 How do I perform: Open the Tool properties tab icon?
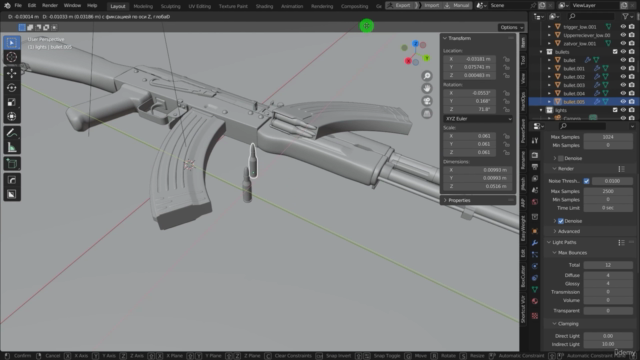(x=535, y=141)
